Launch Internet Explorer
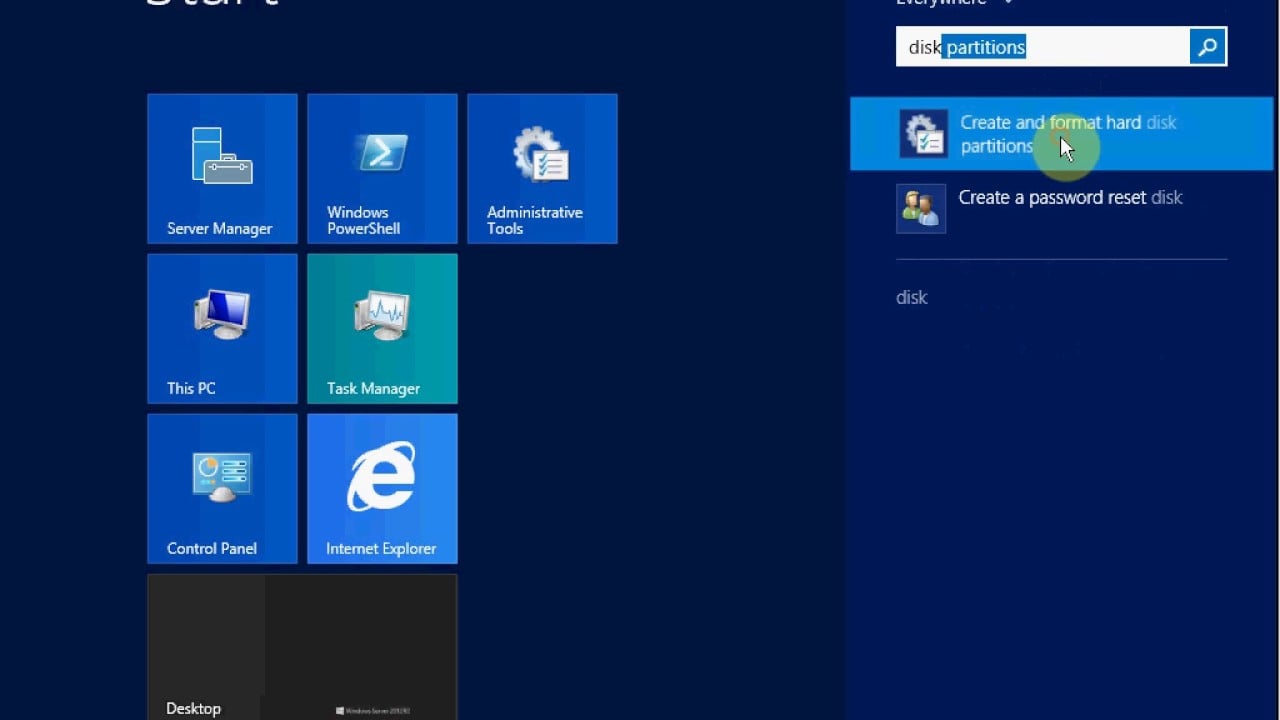 [x=381, y=488]
